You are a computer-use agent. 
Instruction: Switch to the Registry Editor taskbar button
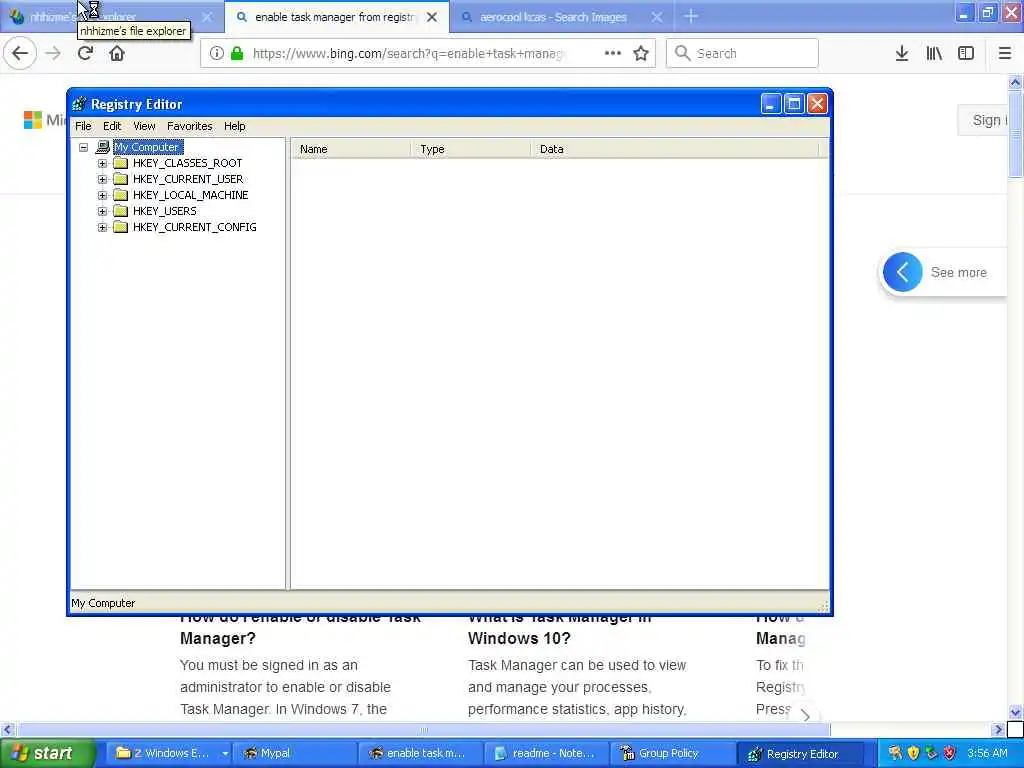coord(799,754)
